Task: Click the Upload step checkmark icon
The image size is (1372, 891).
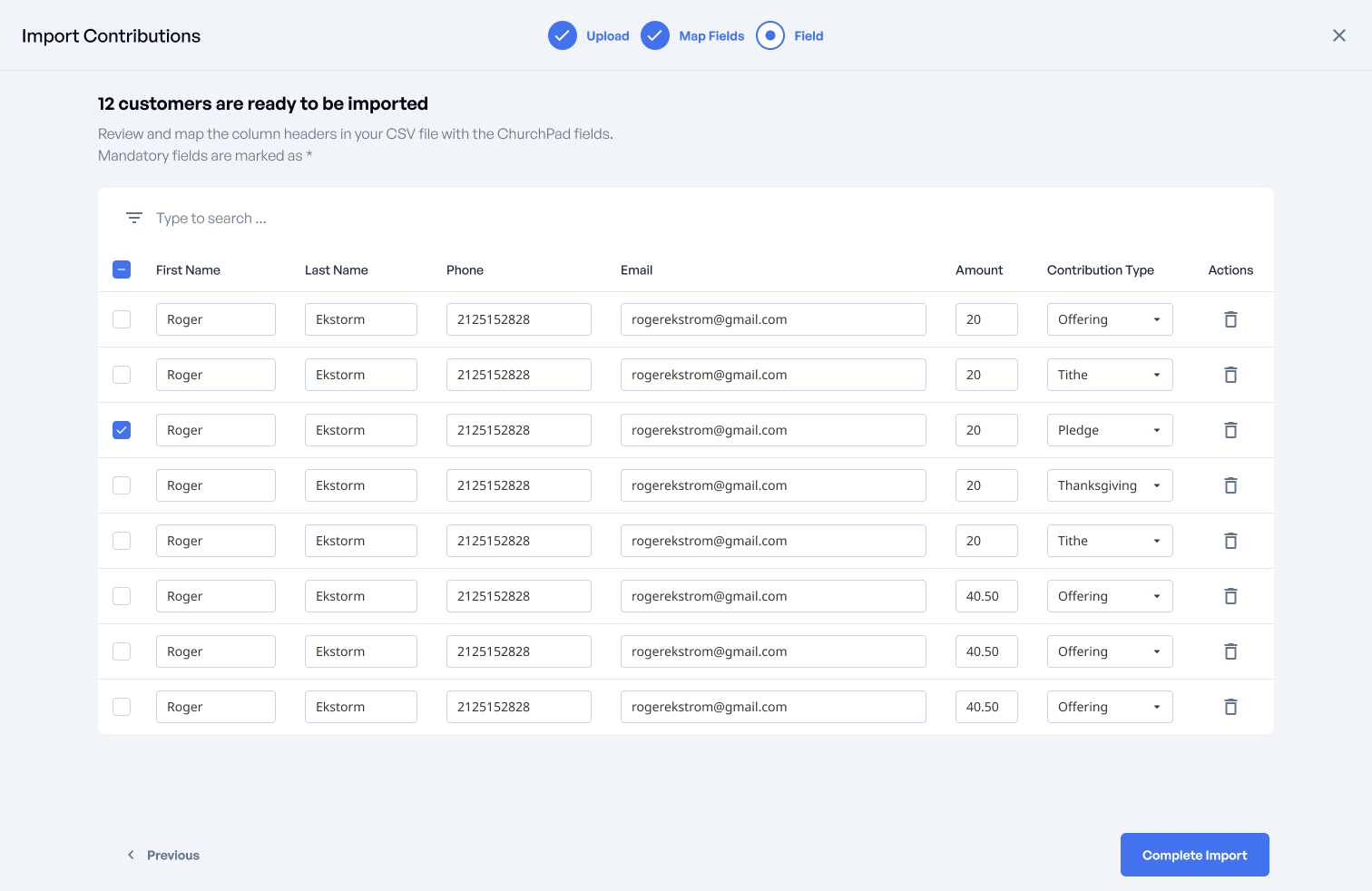Action: (563, 35)
